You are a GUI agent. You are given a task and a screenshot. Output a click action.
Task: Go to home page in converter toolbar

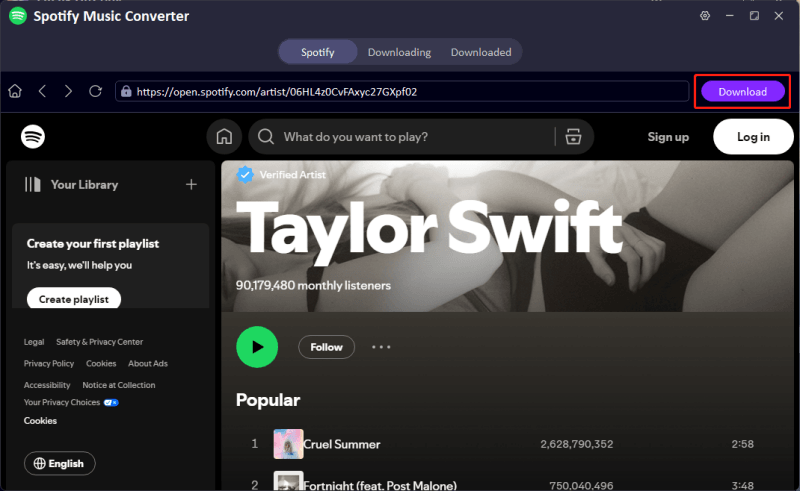(15, 91)
